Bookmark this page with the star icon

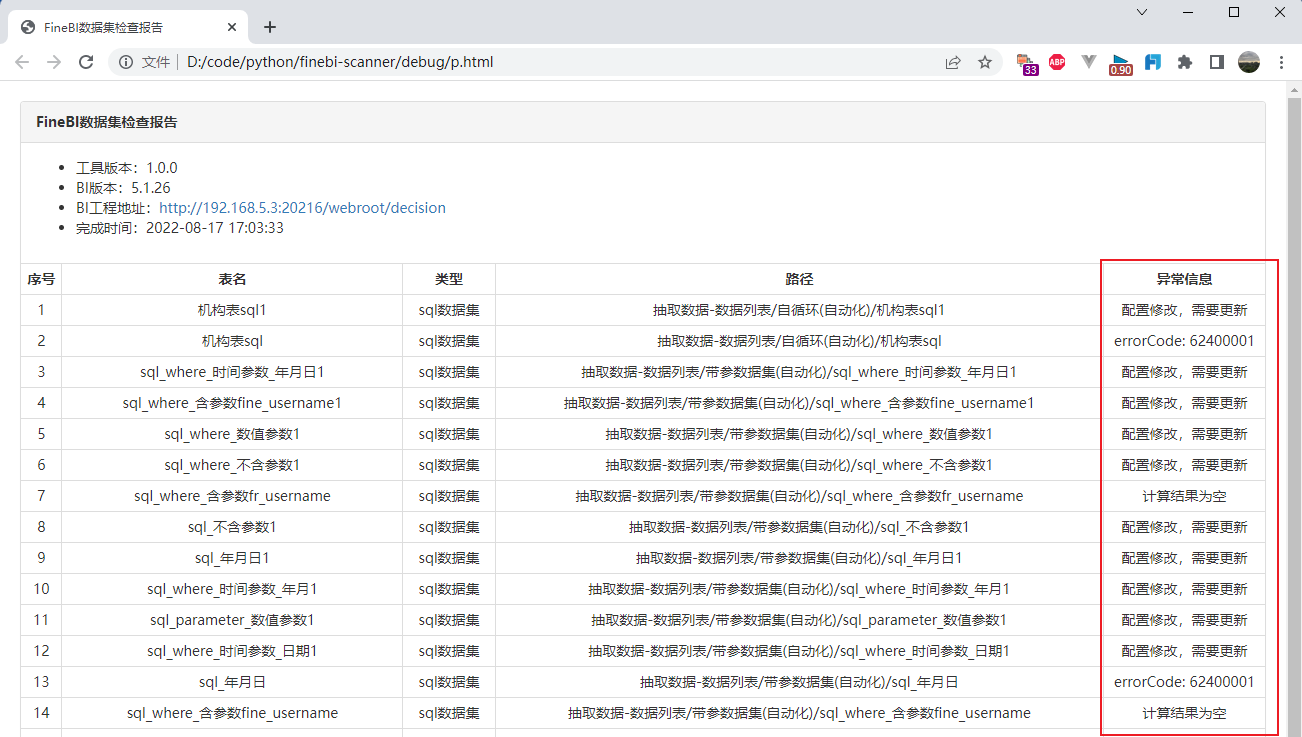pos(985,62)
